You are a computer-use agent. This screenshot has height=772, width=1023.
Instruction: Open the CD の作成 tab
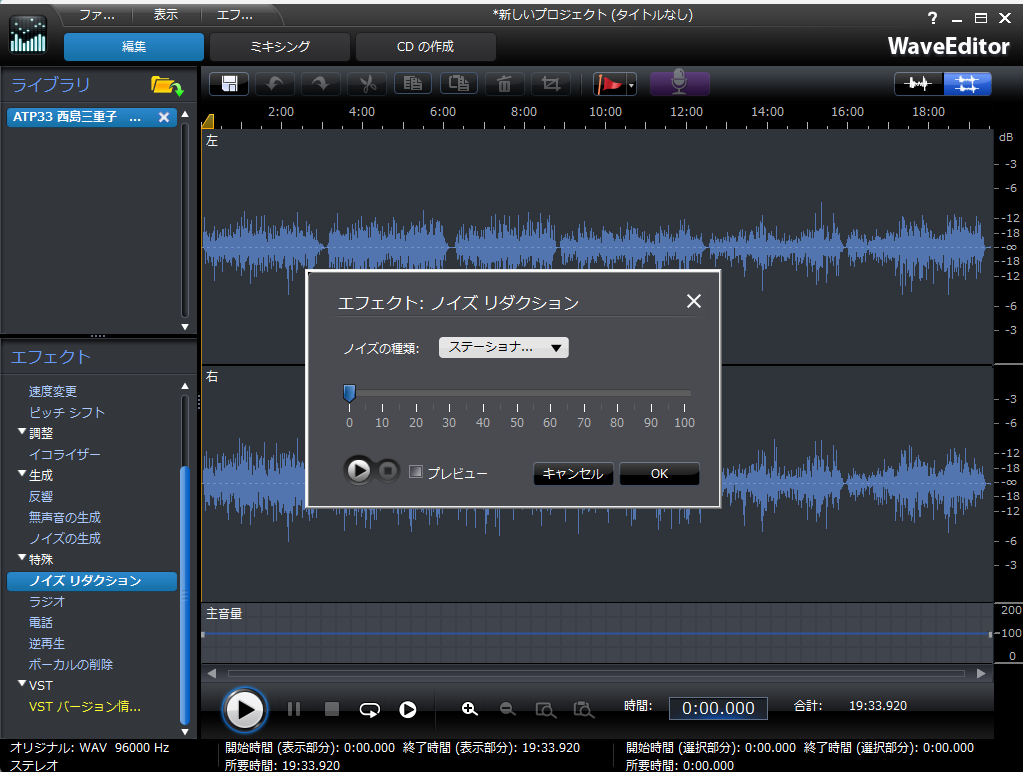pos(425,47)
